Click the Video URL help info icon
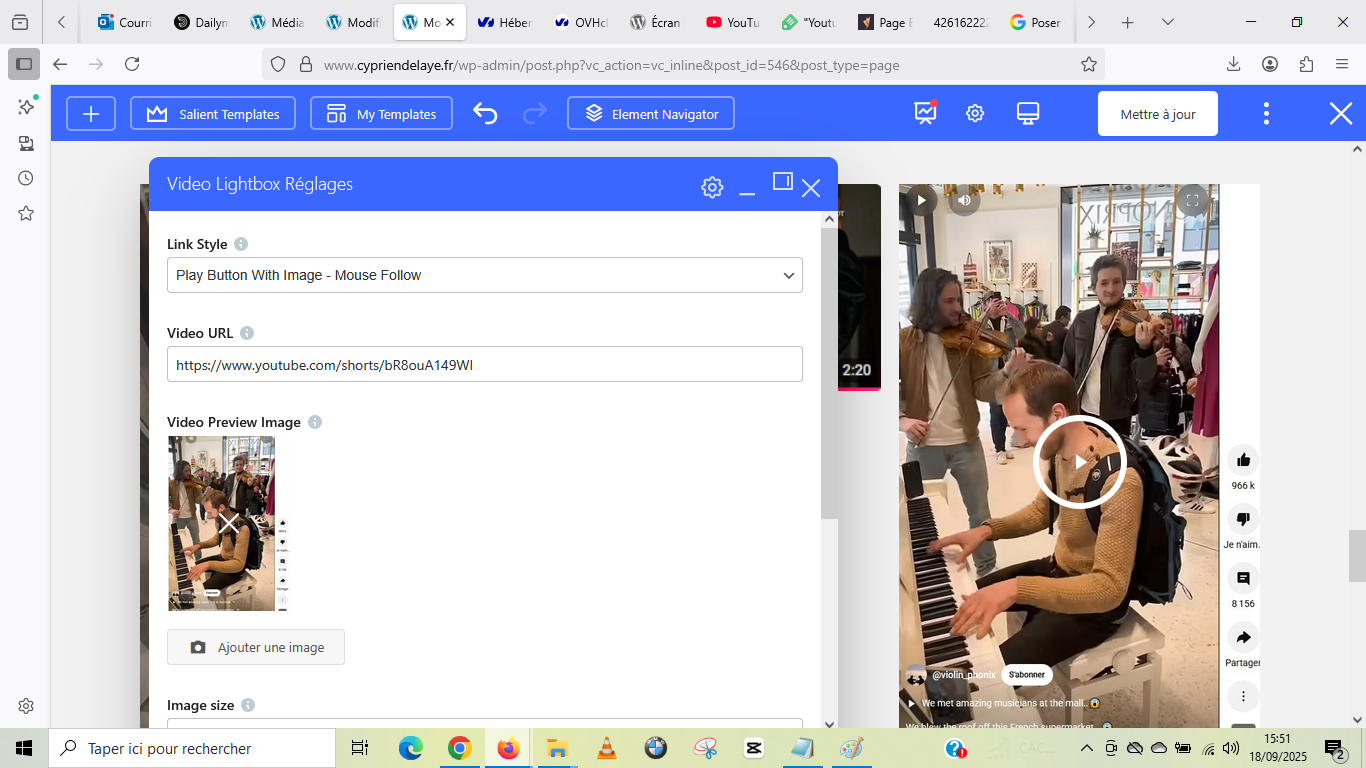This screenshot has height=768, width=1366. tap(247, 333)
